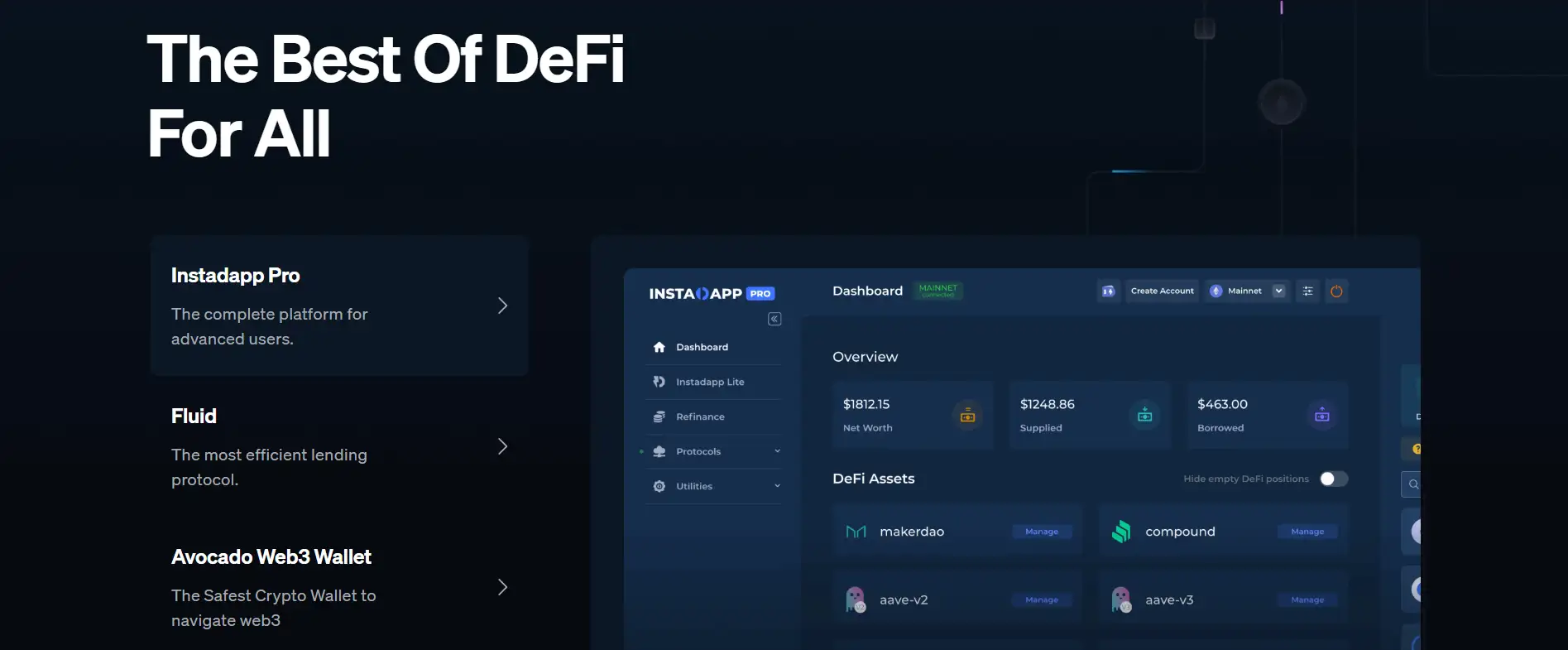
Task: Open Refinance from the sidebar
Action: click(700, 417)
